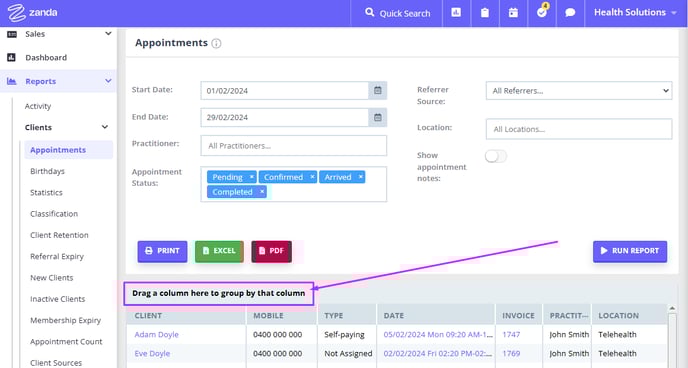Open the reports chart icon in top bar
The width and height of the screenshot is (688, 368).
click(456, 13)
